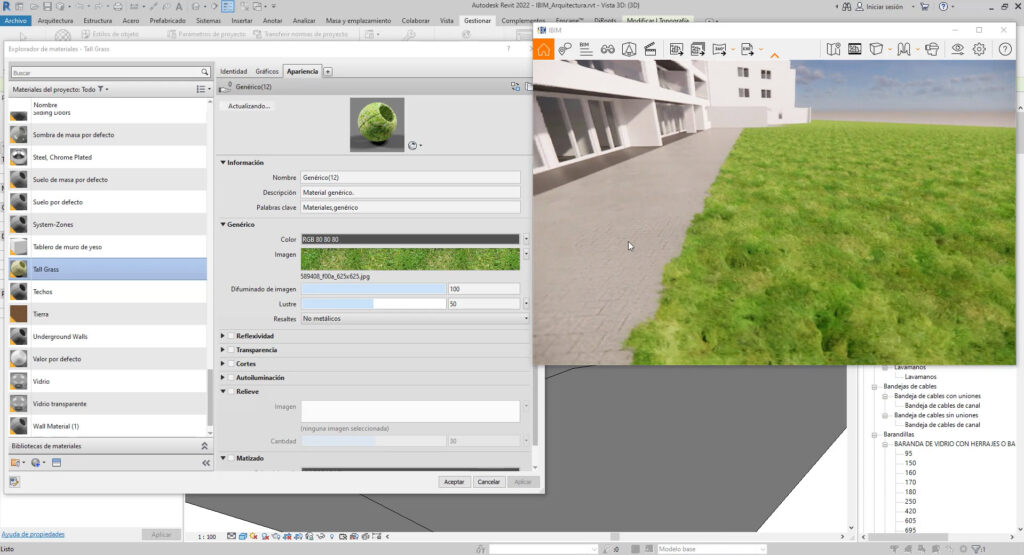Screen dimensions: 1024x555
Task: Toggle the Autoiluminación checkbox
Action: (x=232, y=378)
